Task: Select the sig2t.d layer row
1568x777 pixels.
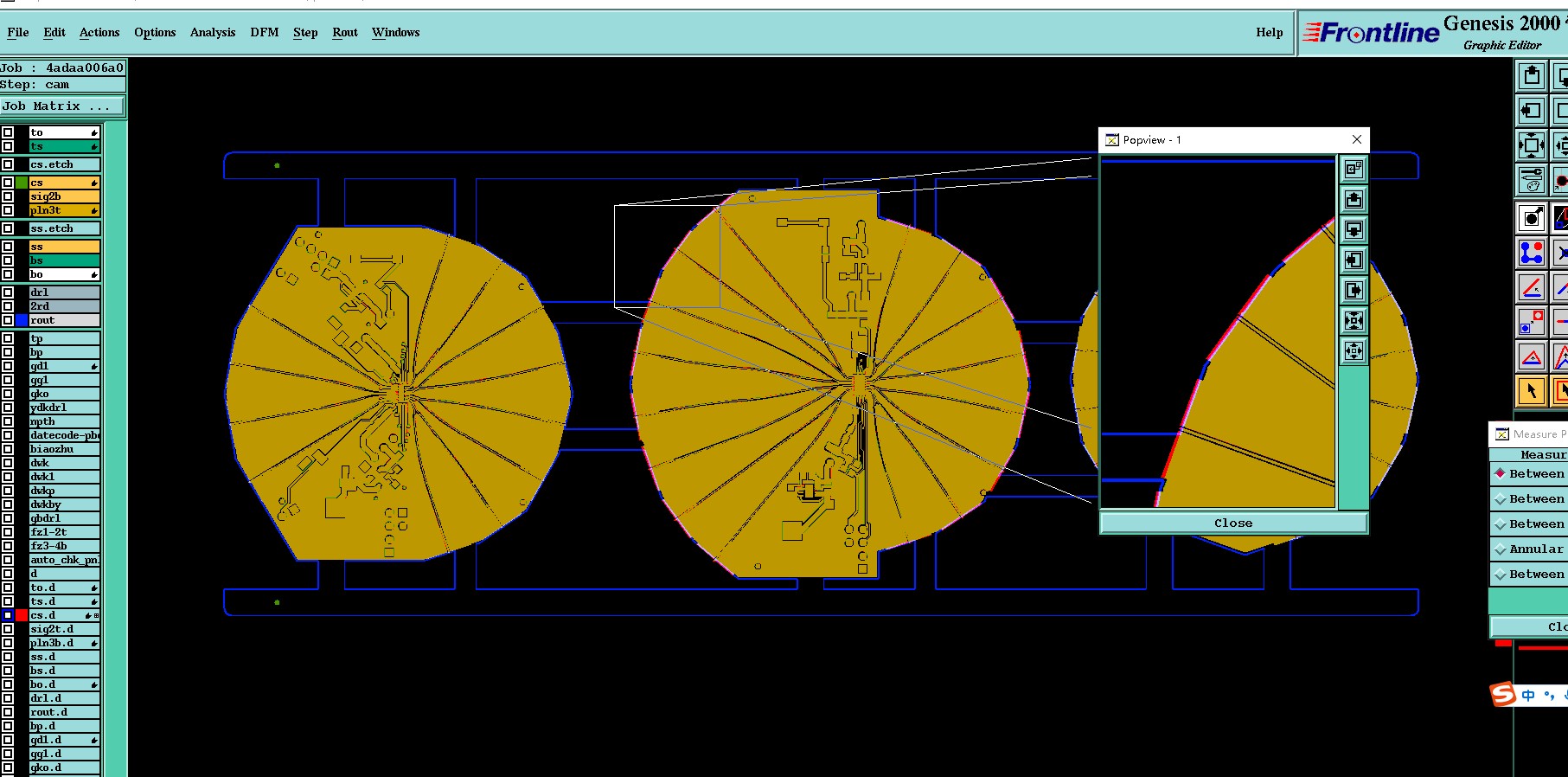Action: pos(65,629)
